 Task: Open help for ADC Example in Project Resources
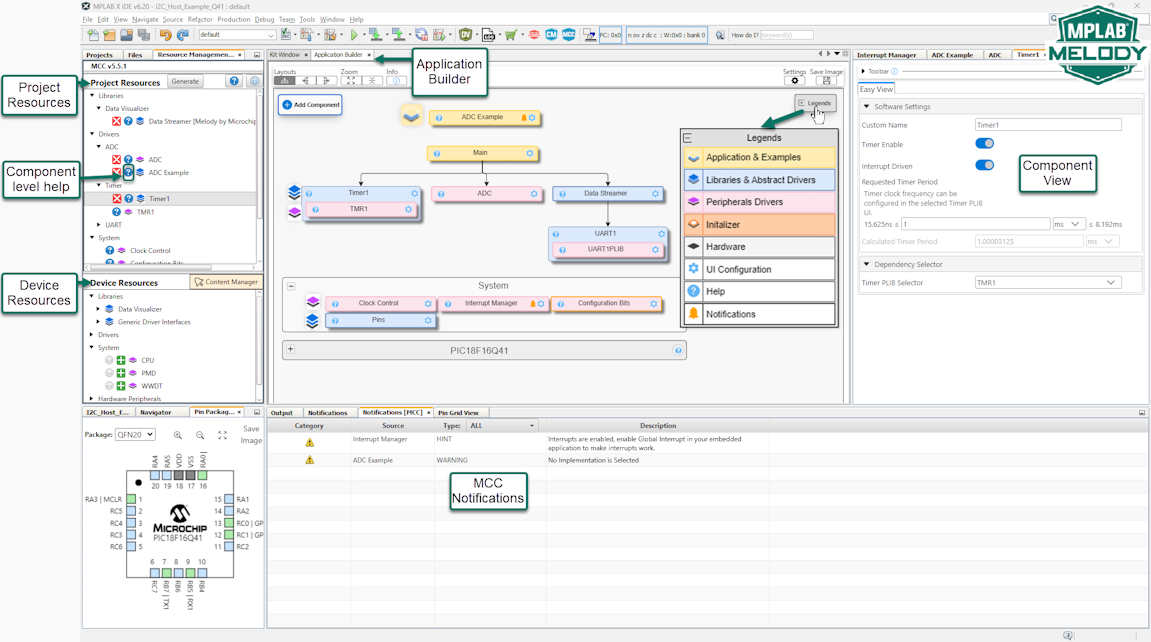click(x=129, y=173)
